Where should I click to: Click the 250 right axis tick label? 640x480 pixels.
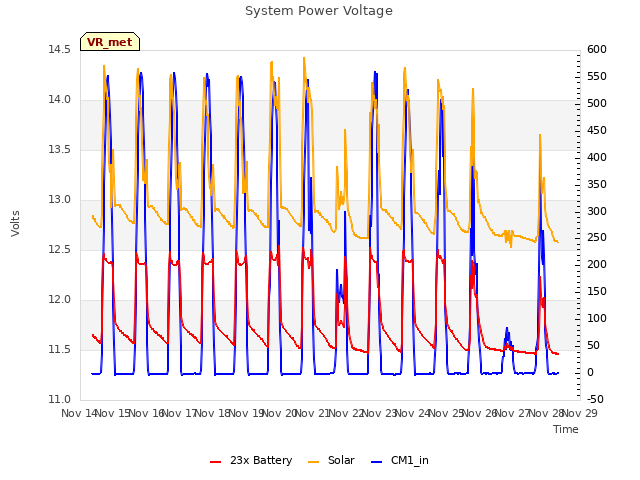(597, 238)
